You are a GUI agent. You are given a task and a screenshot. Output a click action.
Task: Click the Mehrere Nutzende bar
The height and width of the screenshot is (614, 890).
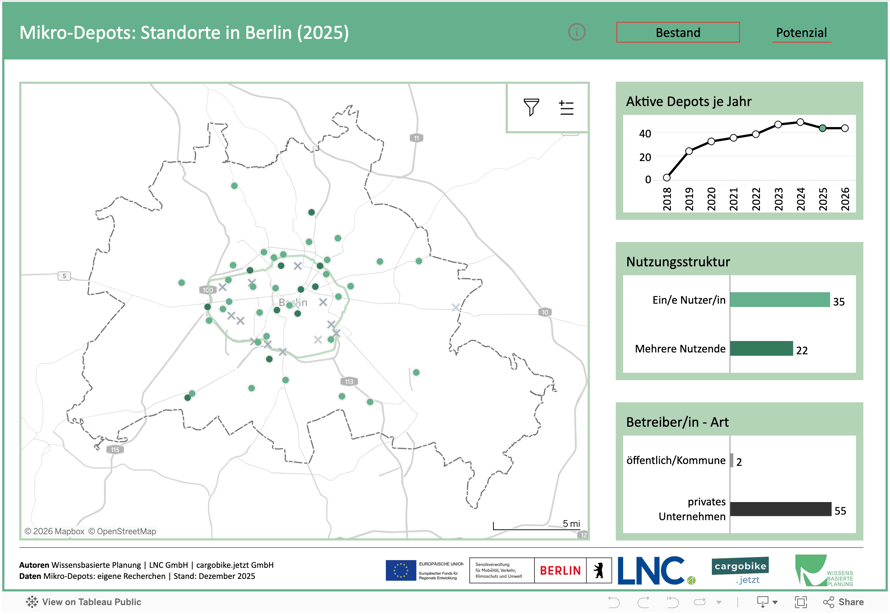[761, 348]
